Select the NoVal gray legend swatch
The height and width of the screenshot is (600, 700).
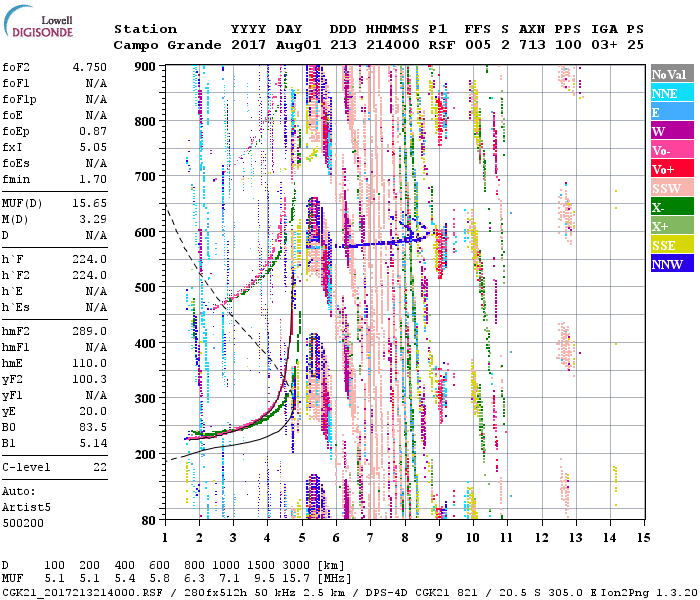[x=671, y=74]
